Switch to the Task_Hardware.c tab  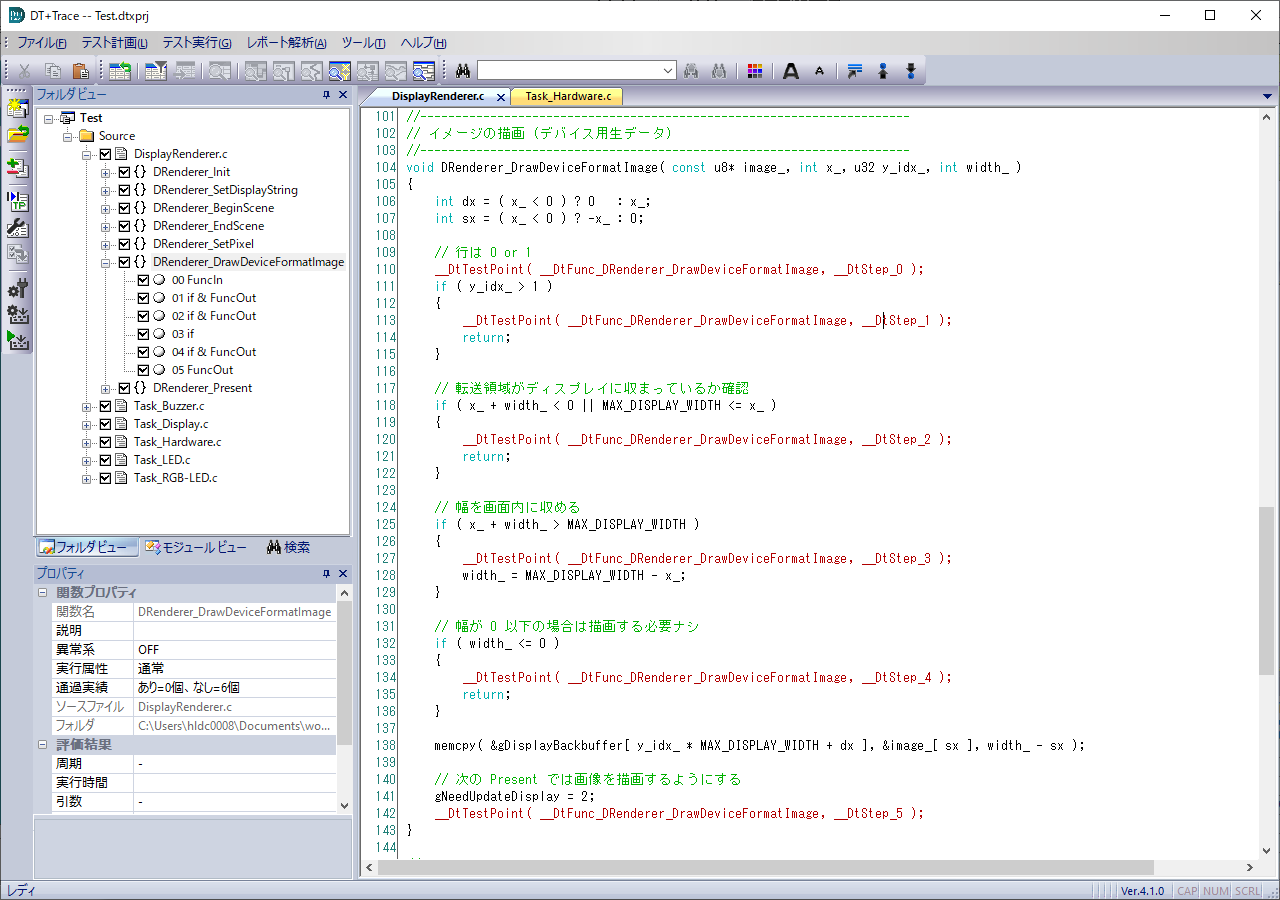[568, 96]
